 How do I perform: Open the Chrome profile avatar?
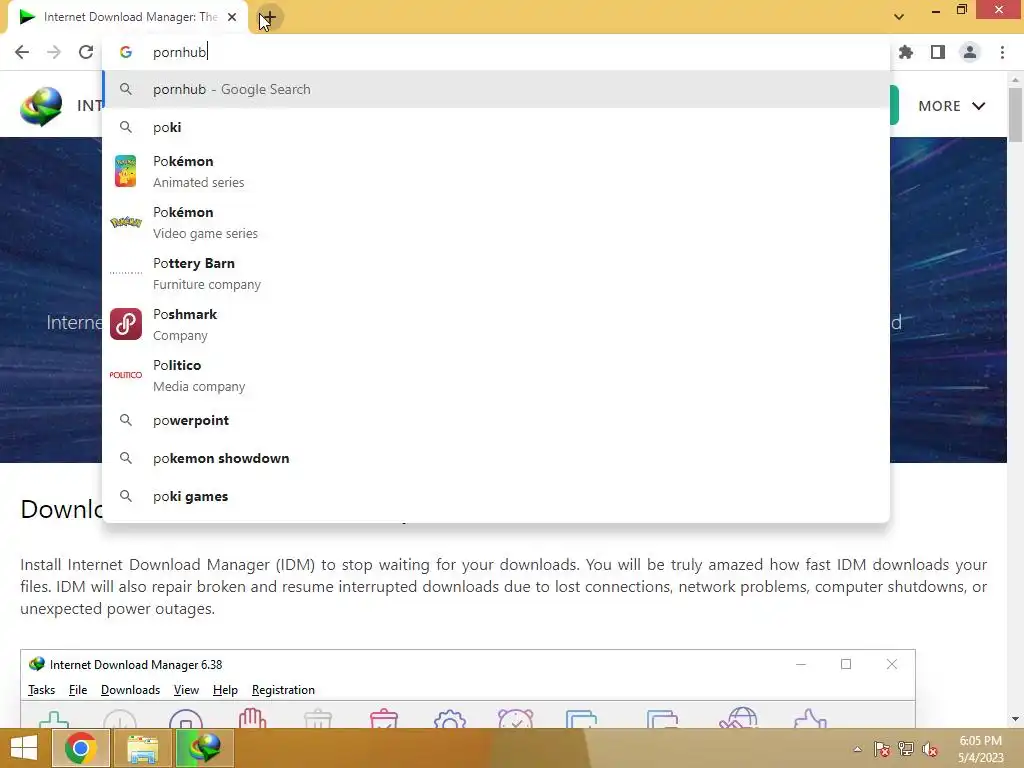970,52
